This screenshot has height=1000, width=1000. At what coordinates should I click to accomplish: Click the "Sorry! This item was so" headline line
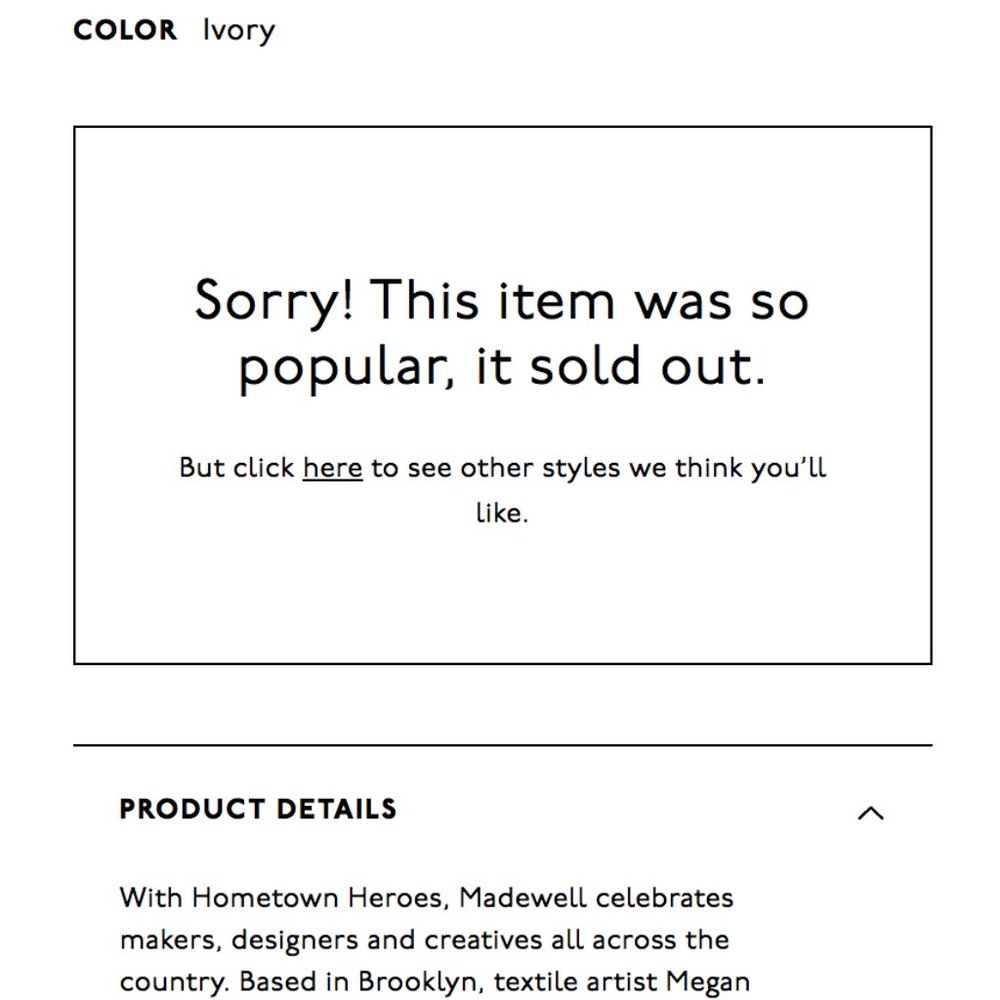[502, 300]
